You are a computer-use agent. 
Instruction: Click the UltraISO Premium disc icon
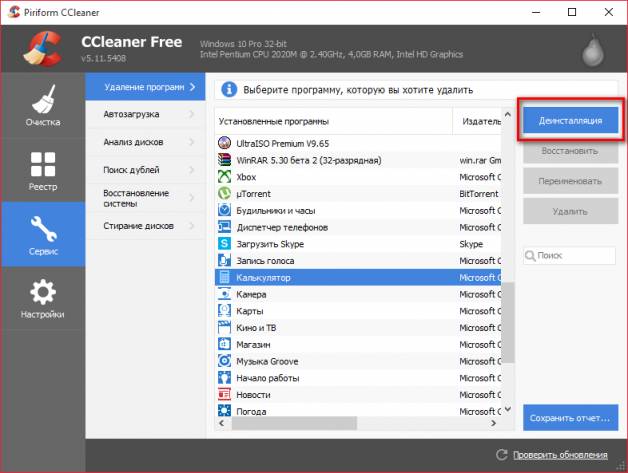point(224,143)
